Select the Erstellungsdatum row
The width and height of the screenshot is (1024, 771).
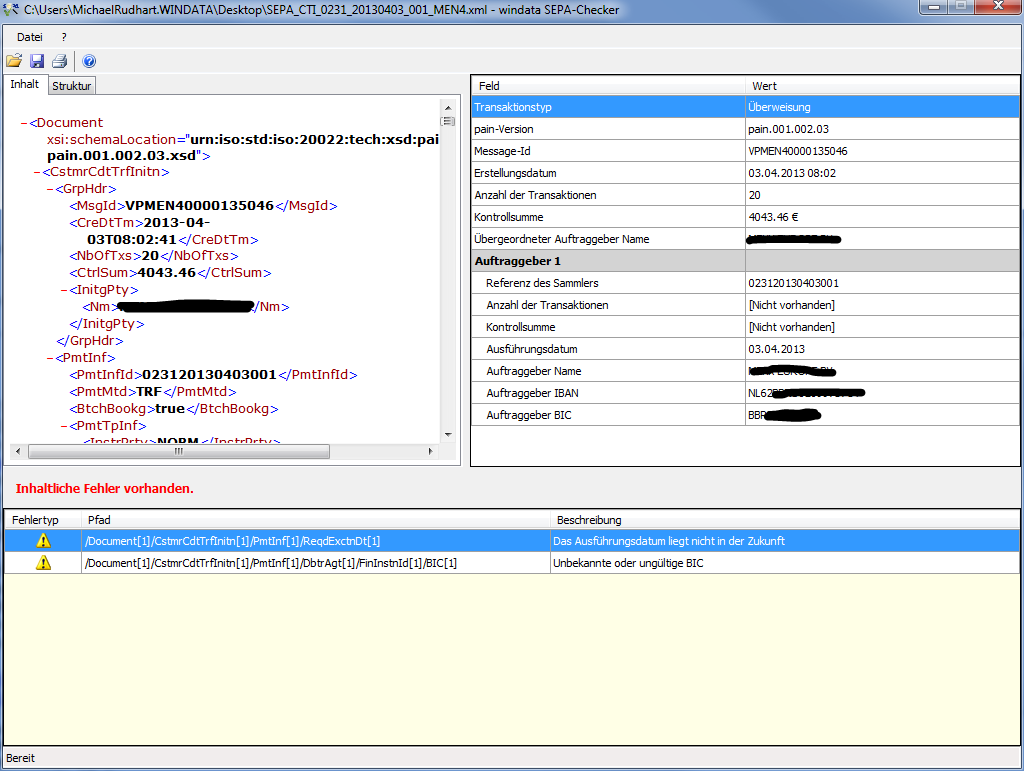point(745,173)
